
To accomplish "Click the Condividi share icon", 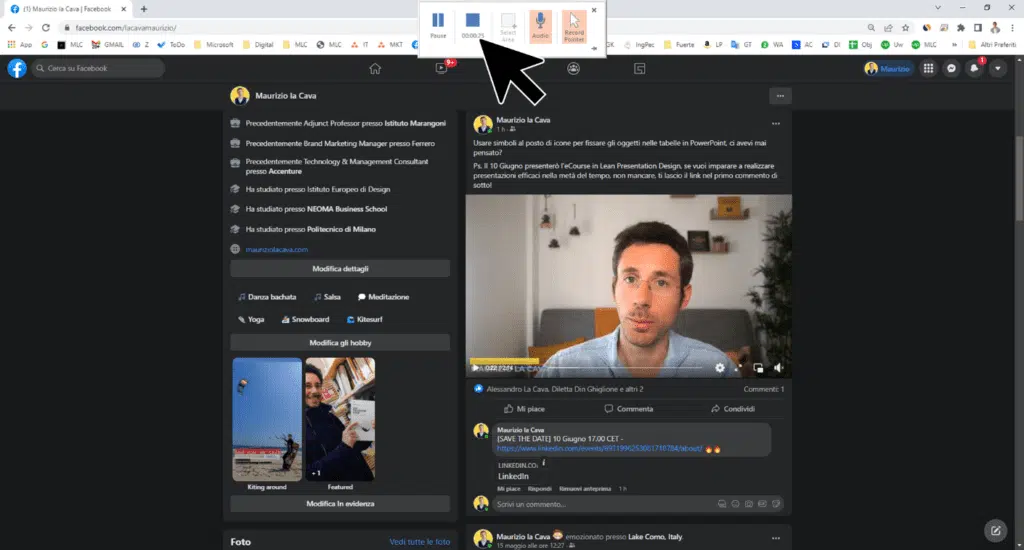I will (x=716, y=409).
